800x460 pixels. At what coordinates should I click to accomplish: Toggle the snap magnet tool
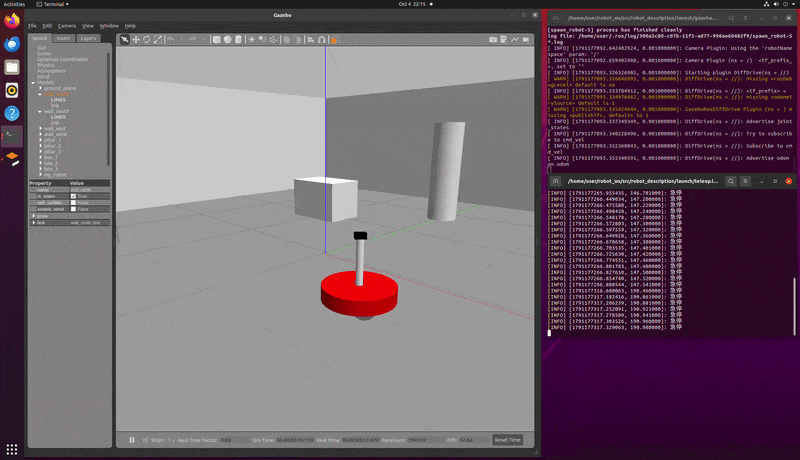click(321, 39)
